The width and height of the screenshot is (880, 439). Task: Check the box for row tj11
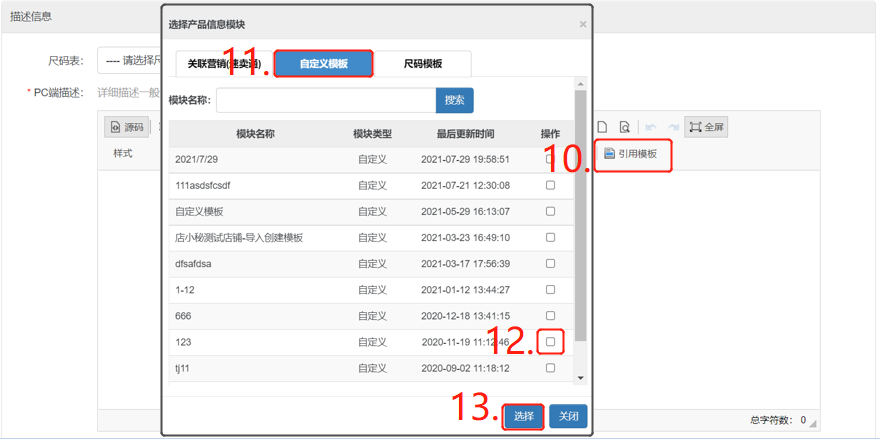tap(551, 368)
